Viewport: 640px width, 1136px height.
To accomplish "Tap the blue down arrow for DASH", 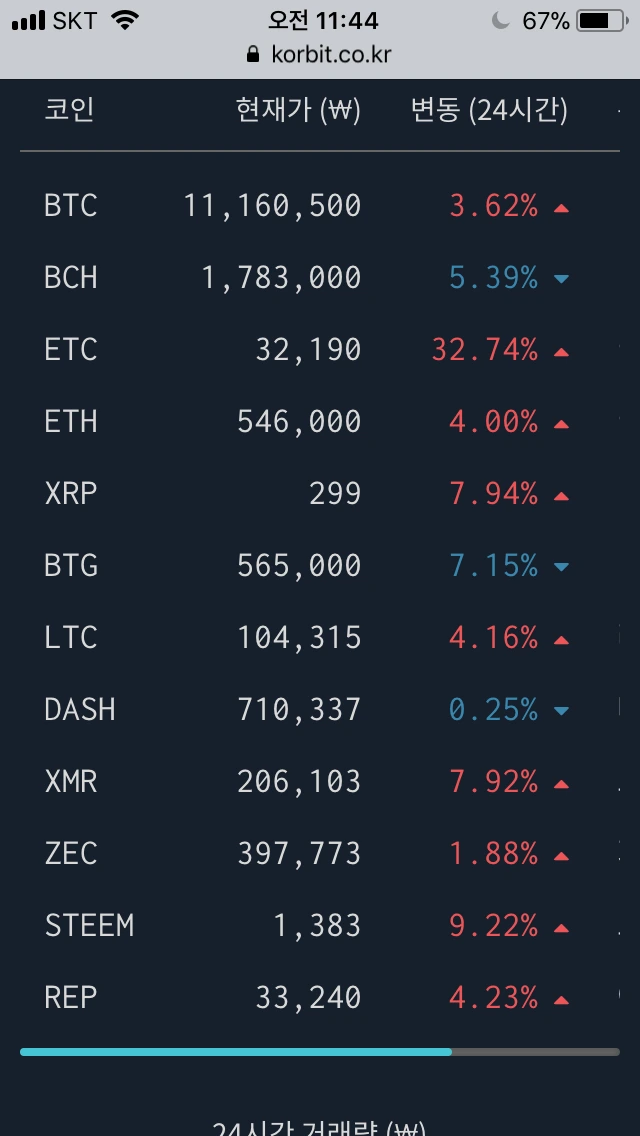I will click(561, 711).
